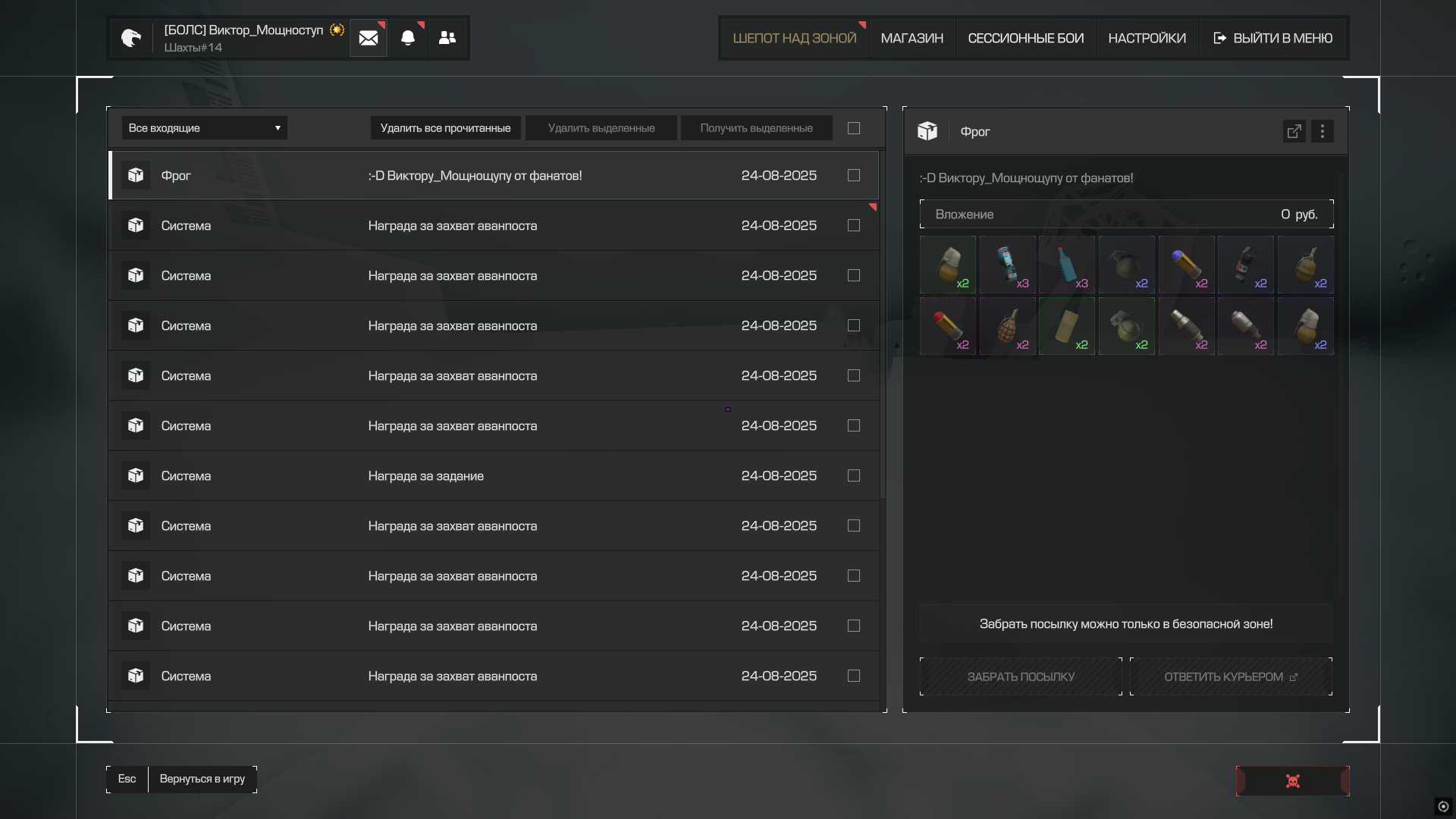The height and width of the screenshot is (819, 1456).
Task: Select the blue bottle x3 attachment item
Action: 1066,265
